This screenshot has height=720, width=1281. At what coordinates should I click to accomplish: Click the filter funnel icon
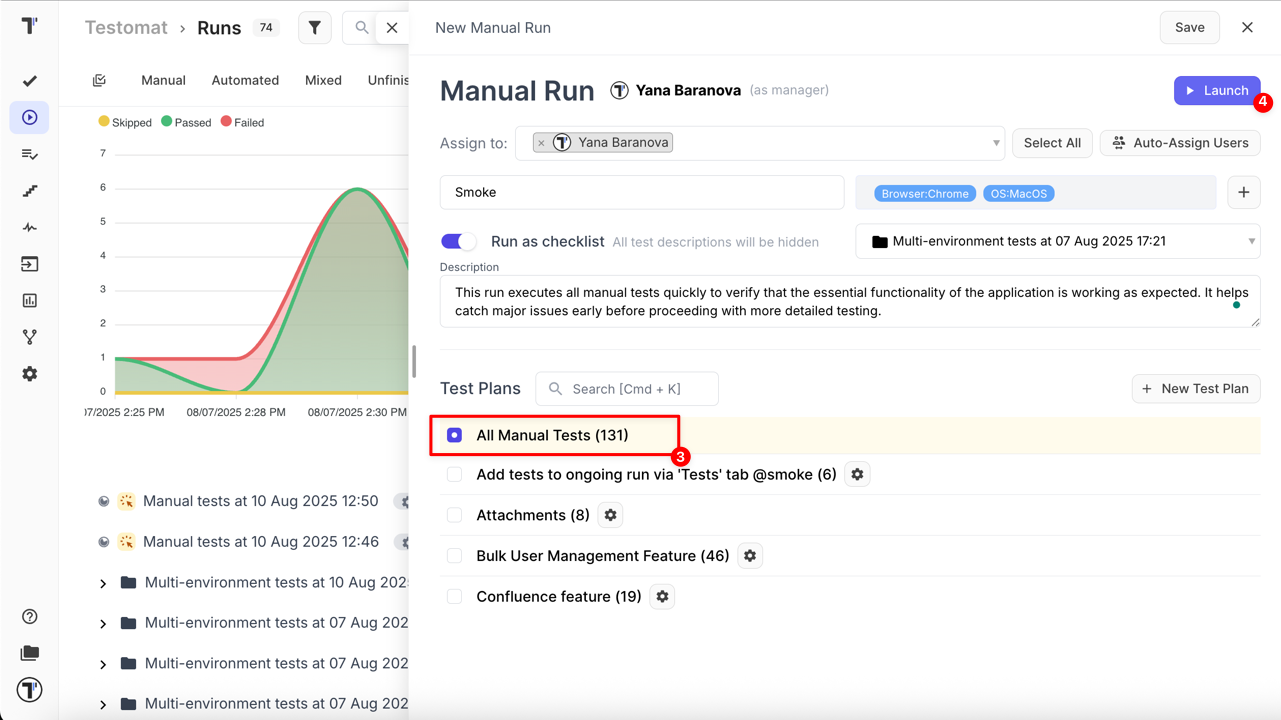coord(314,28)
